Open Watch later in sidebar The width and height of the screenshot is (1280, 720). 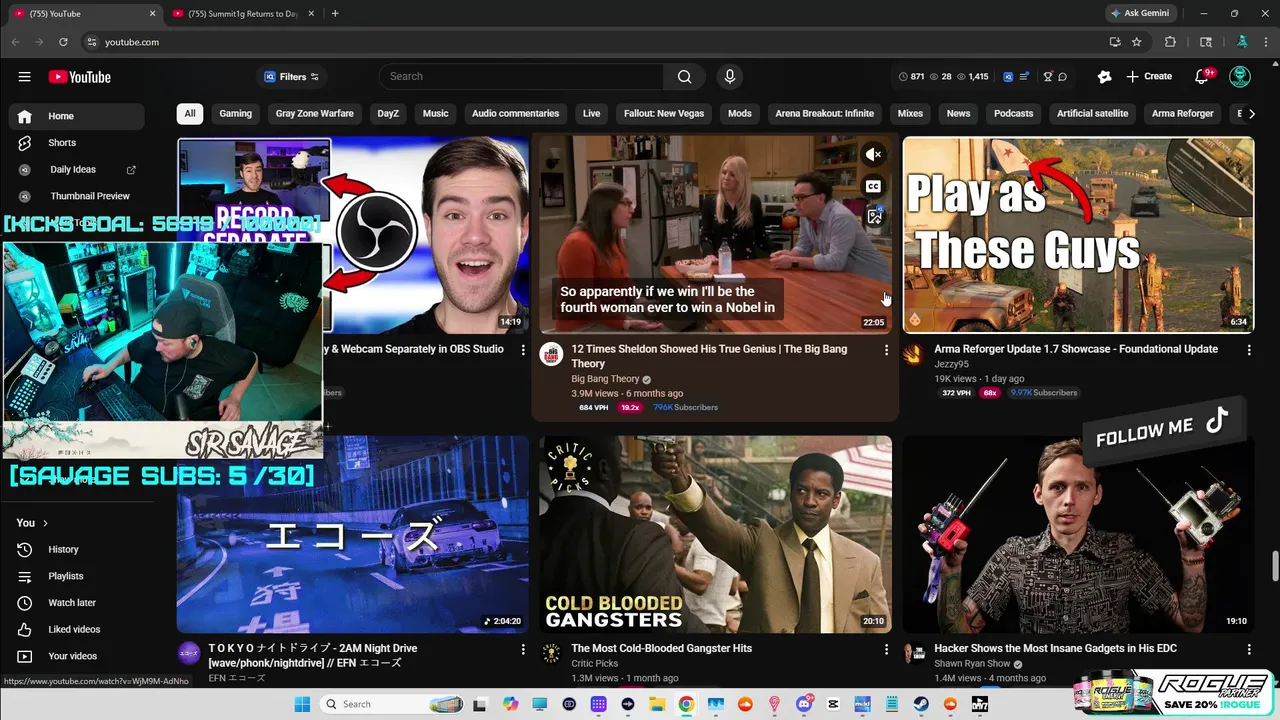click(77, 603)
